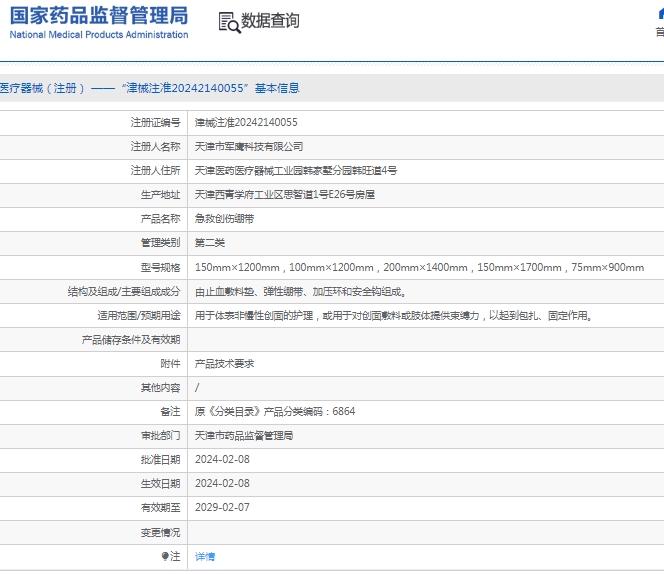
Task: Click the 结构及组成 composition description
Action: coord(299,292)
